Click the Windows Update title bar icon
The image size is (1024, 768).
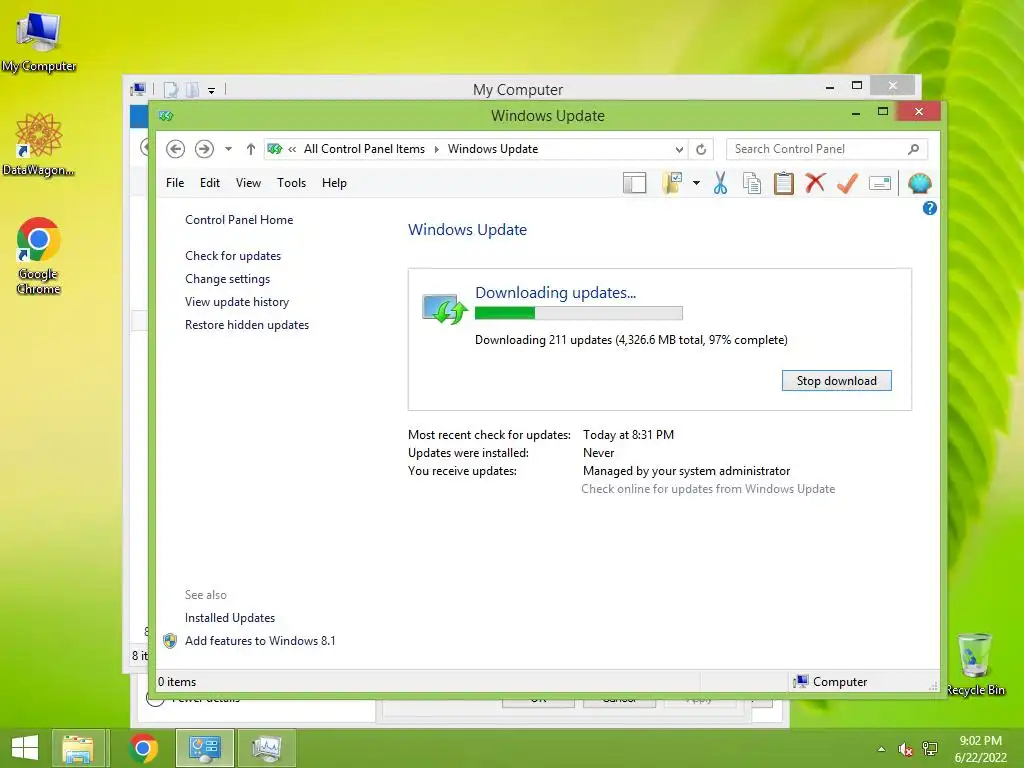tap(166, 116)
